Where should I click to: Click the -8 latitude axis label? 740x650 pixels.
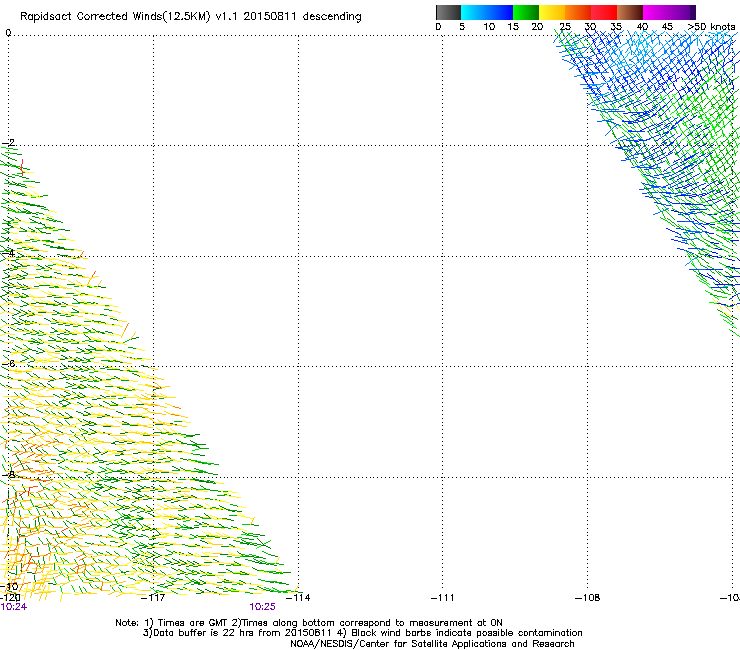coord(8,474)
